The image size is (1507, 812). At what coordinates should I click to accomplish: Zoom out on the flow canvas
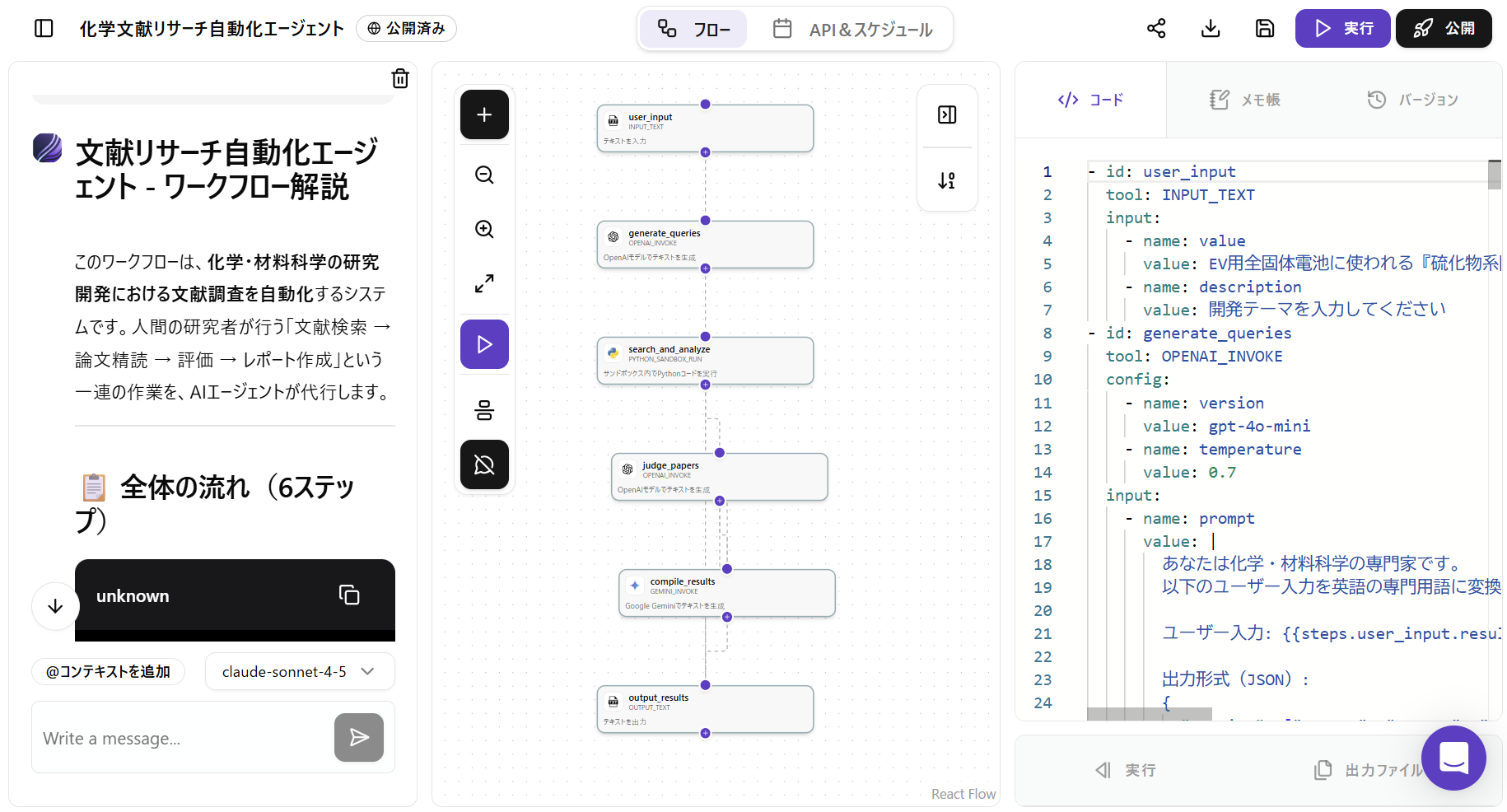pos(484,175)
